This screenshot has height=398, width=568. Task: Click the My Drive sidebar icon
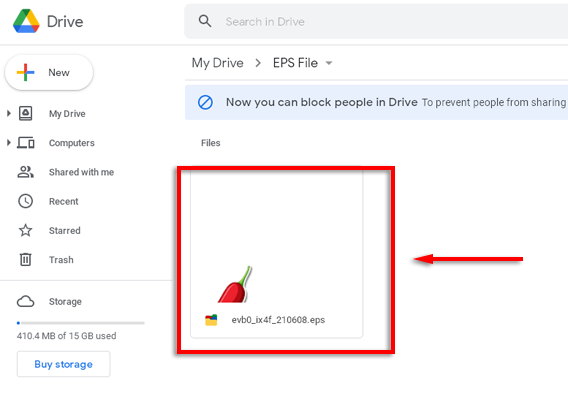point(25,113)
